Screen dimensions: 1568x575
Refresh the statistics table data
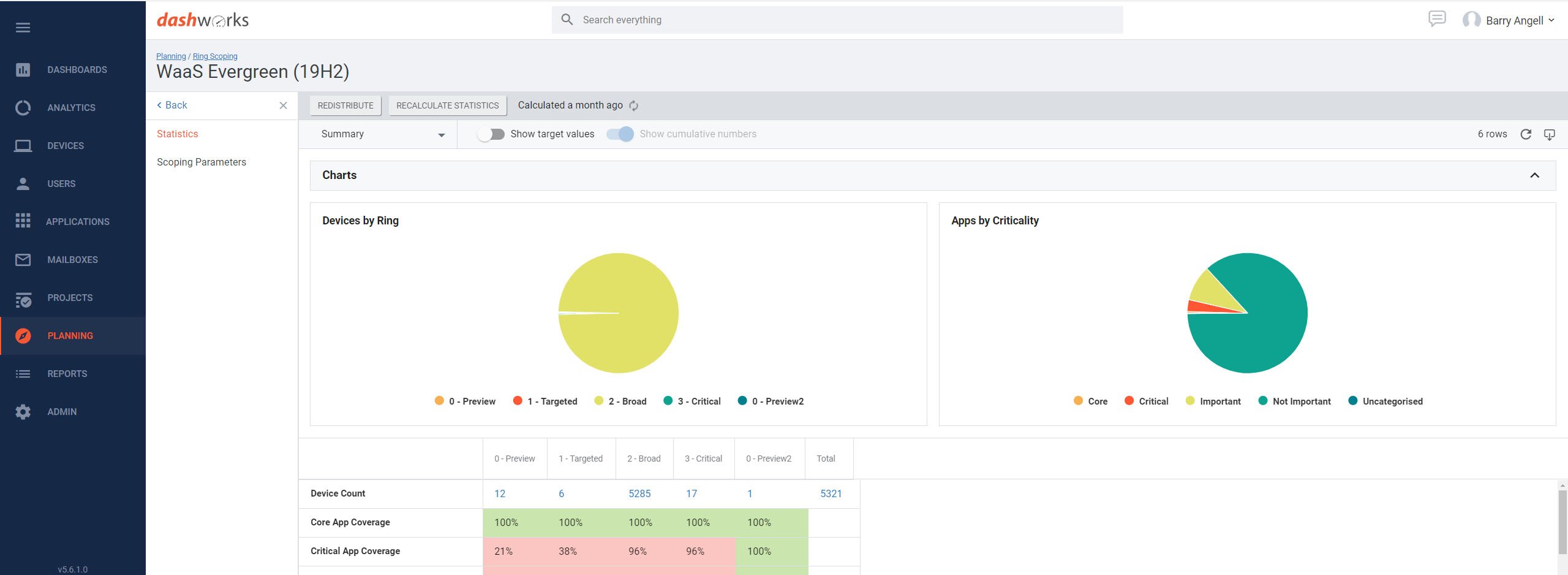tap(1526, 134)
